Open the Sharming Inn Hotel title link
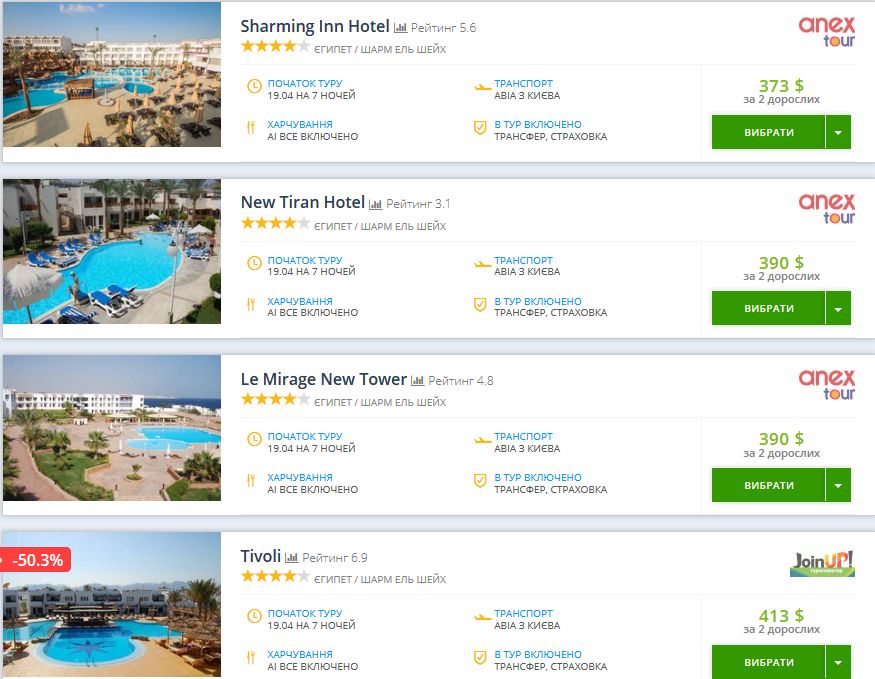 tap(315, 26)
